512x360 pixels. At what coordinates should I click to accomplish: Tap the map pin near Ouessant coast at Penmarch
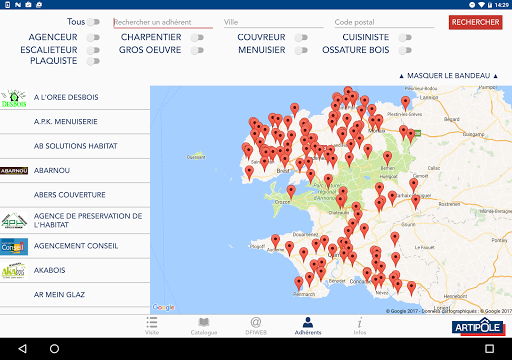pos(299,283)
